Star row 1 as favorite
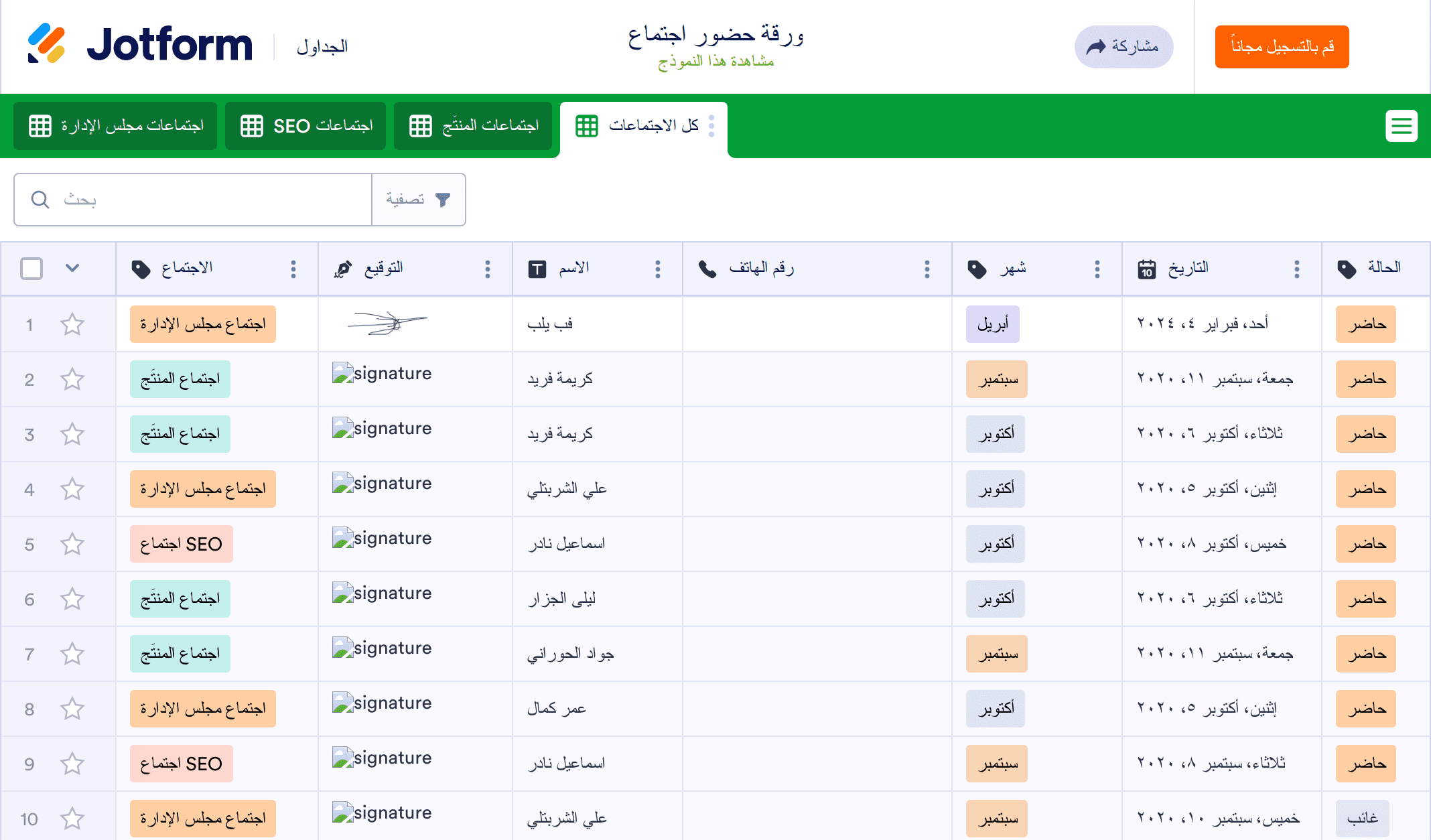 click(72, 325)
